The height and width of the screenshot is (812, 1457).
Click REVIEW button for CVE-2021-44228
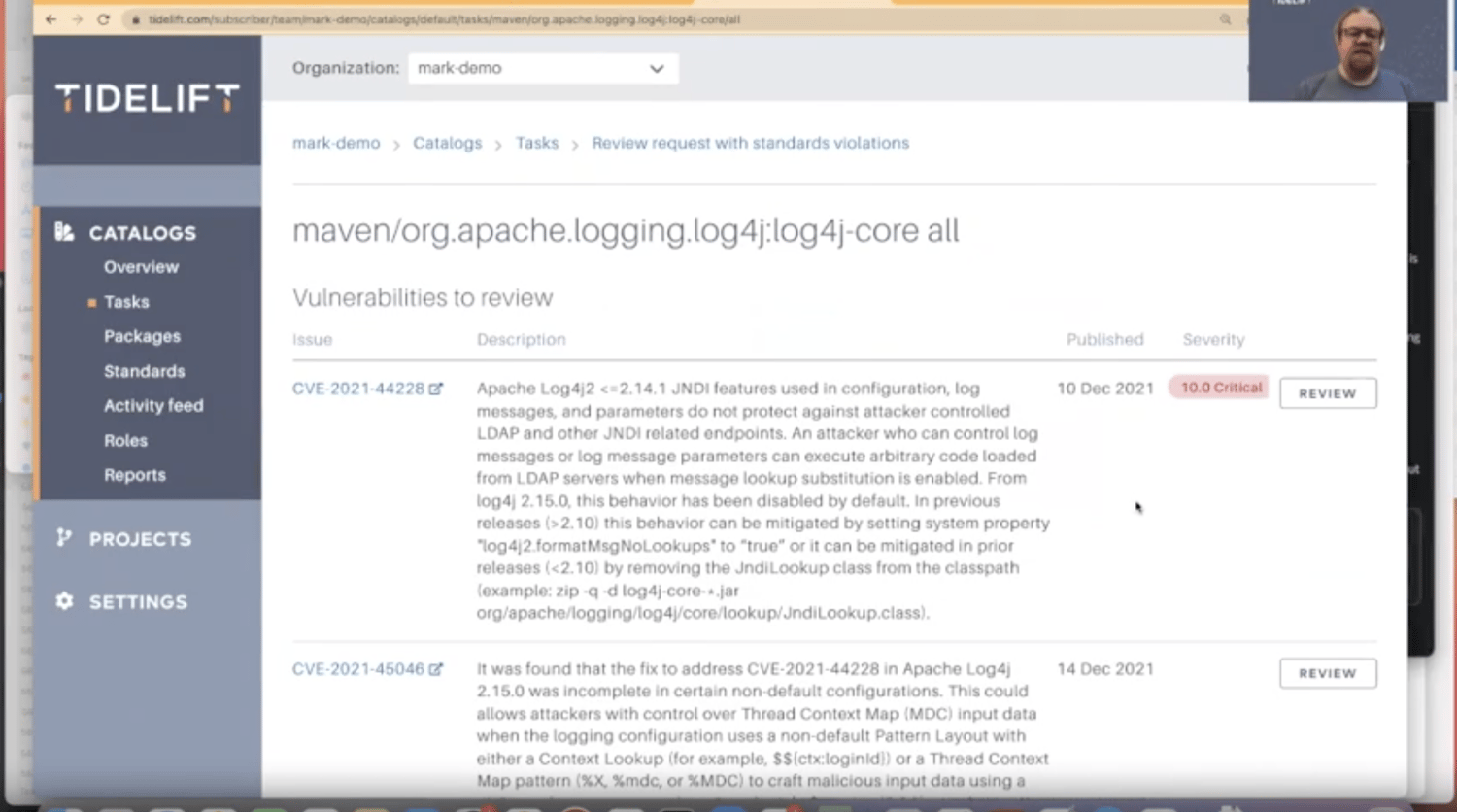(1328, 393)
